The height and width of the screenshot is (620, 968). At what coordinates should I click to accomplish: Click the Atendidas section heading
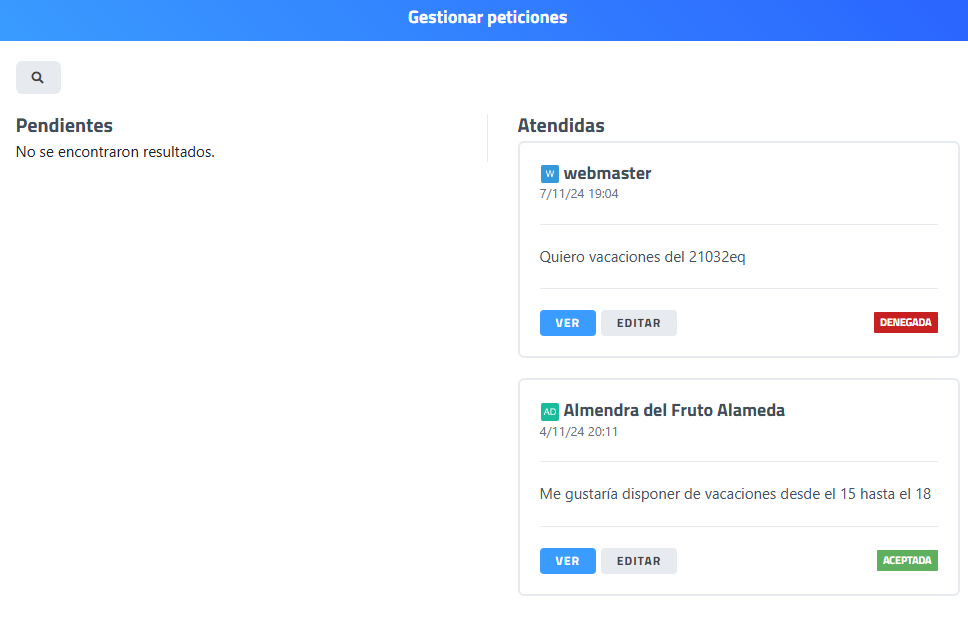560,126
